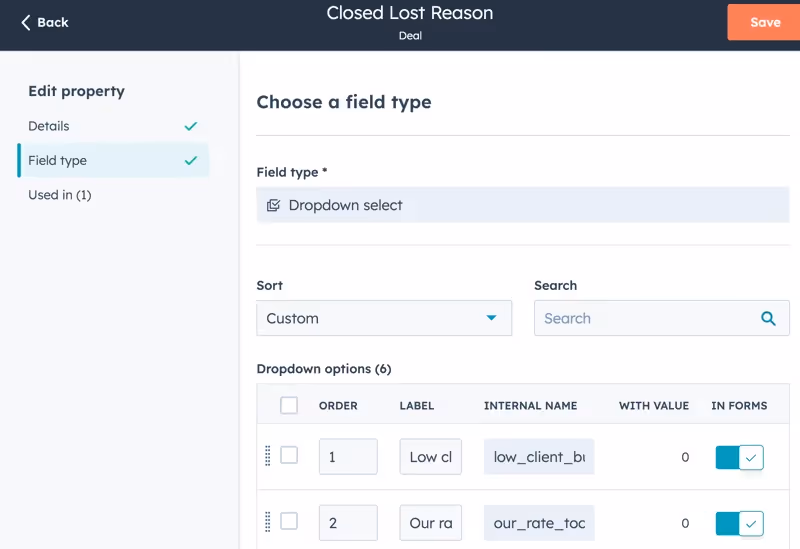800x549 pixels.
Task: Check the our_rate_toc row checkbox
Action: (x=289, y=521)
